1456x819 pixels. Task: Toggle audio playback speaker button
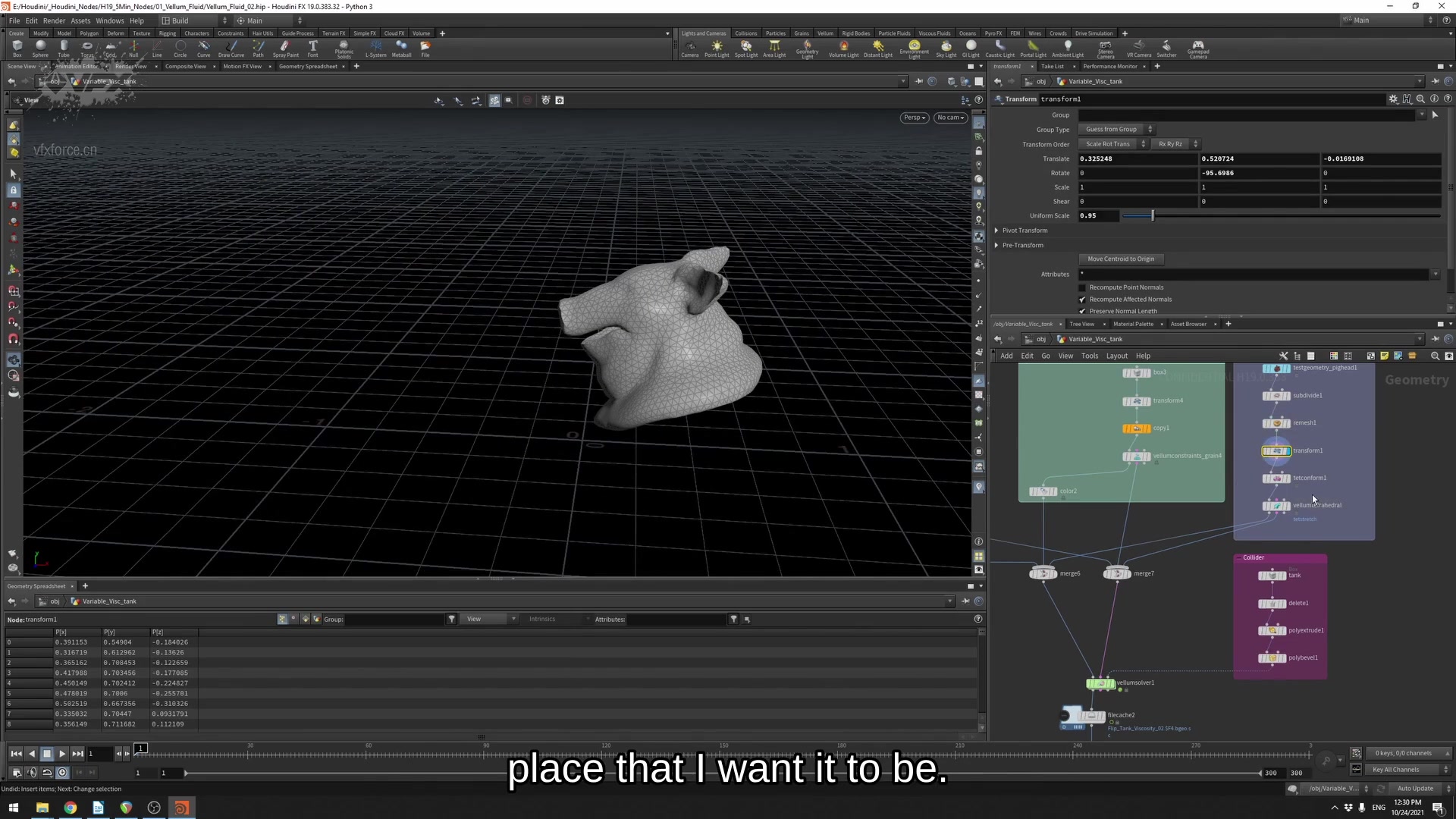coord(32,773)
